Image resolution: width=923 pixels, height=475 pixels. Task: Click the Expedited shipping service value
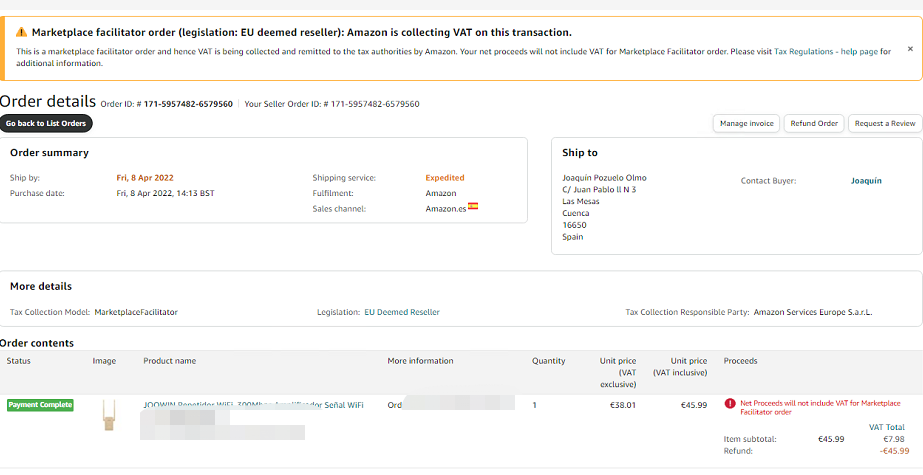click(x=445, y=178)
